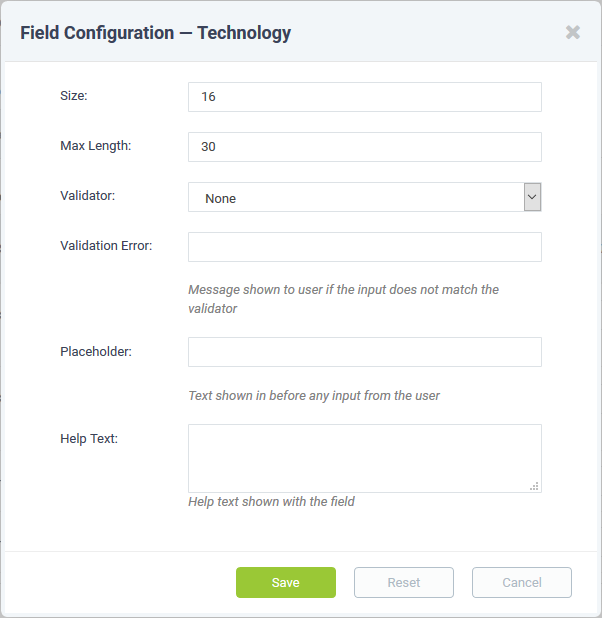Select the Placeholder input box

[365, 352]
